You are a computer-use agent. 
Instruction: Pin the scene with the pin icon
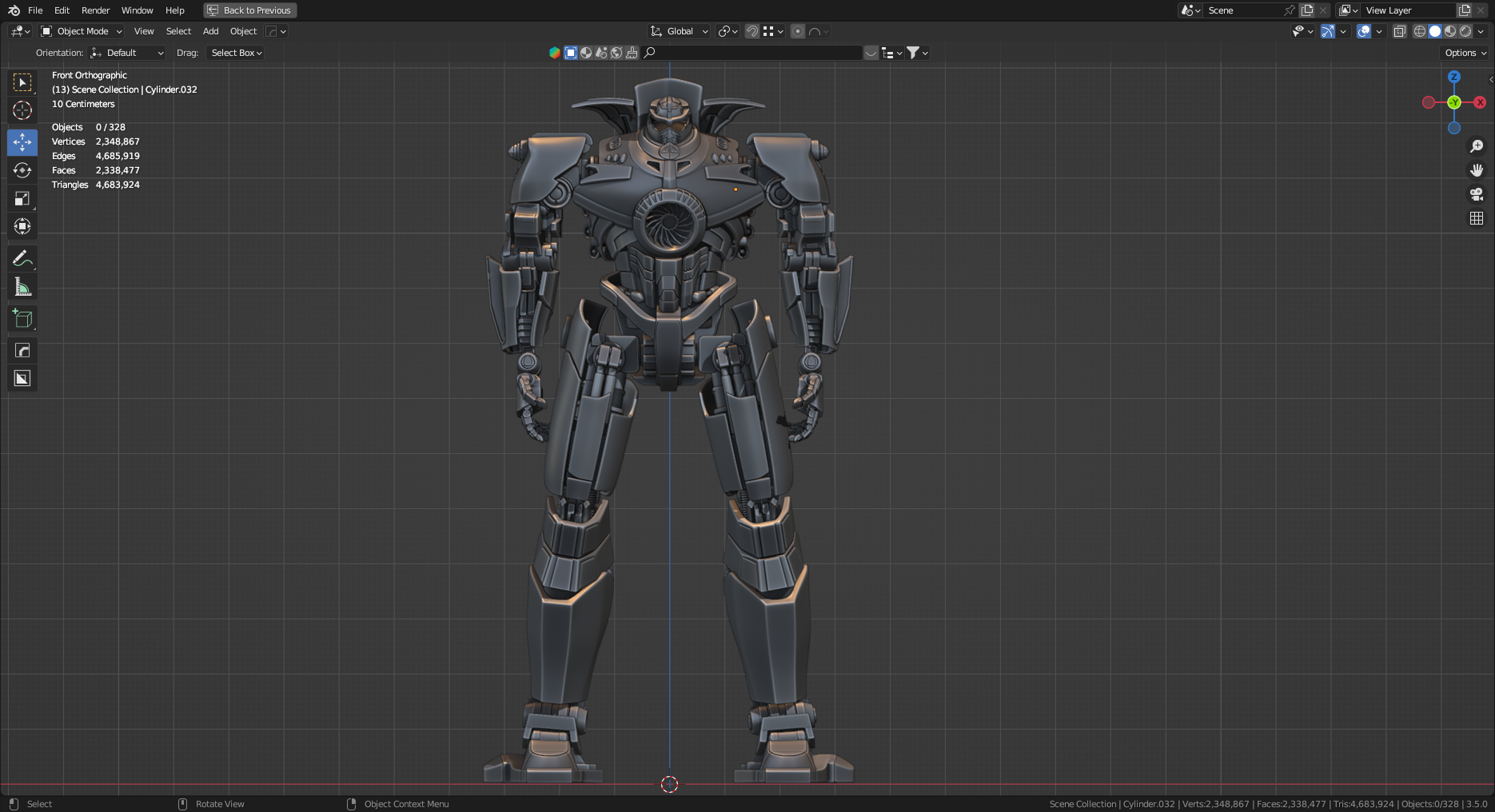[1289, 10]
